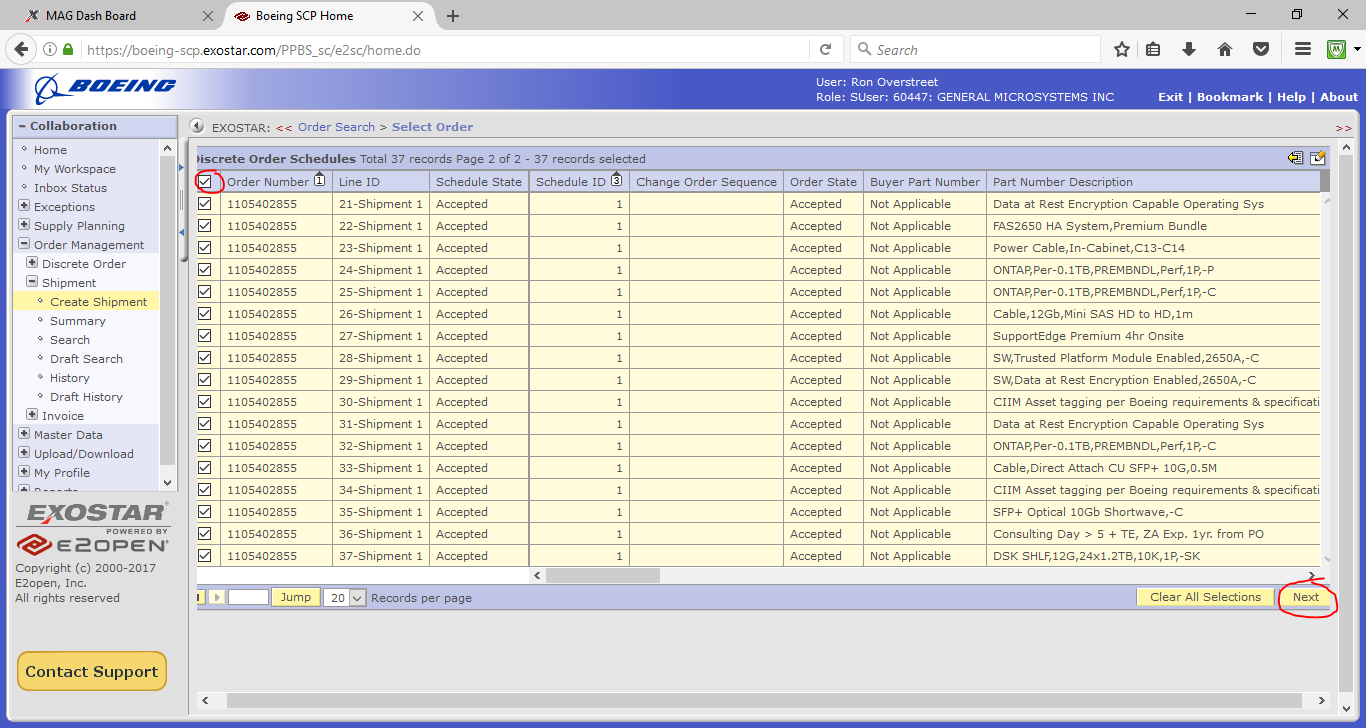
Task: Select the Boeing SCP Home tab
Action: [x=330, y=16]
